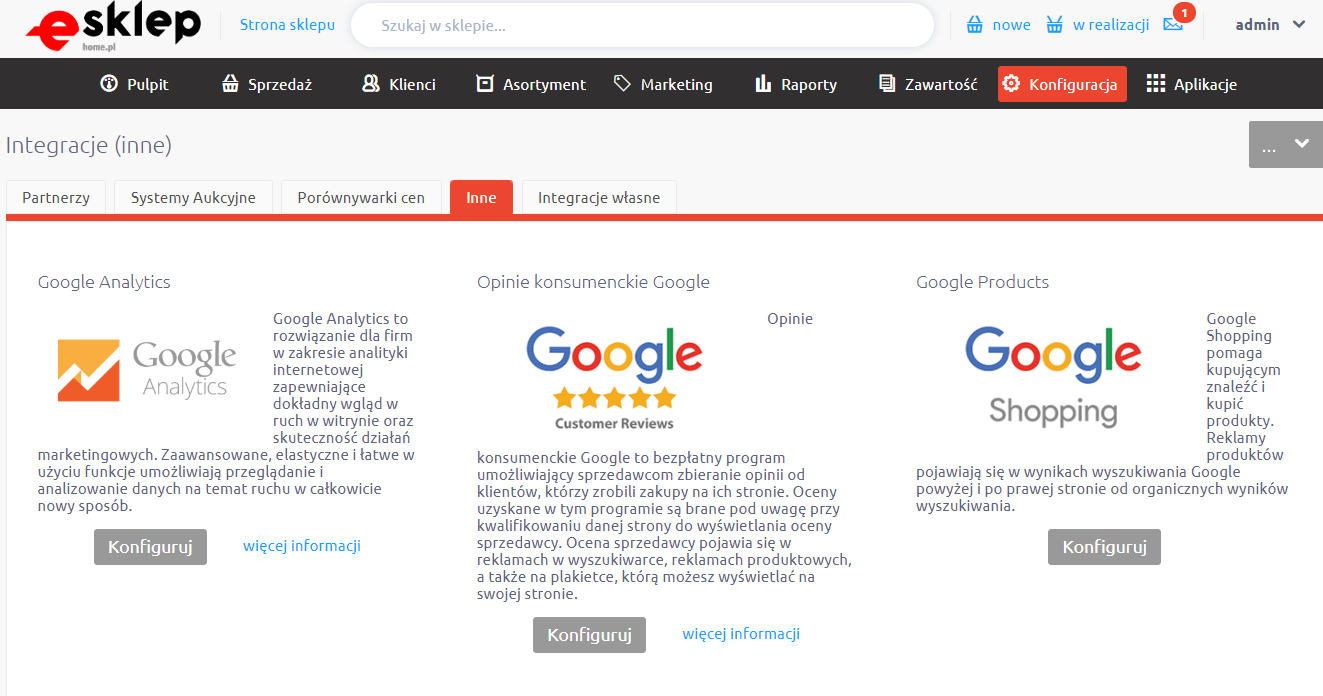Select the Inne tab

[481, 198]
